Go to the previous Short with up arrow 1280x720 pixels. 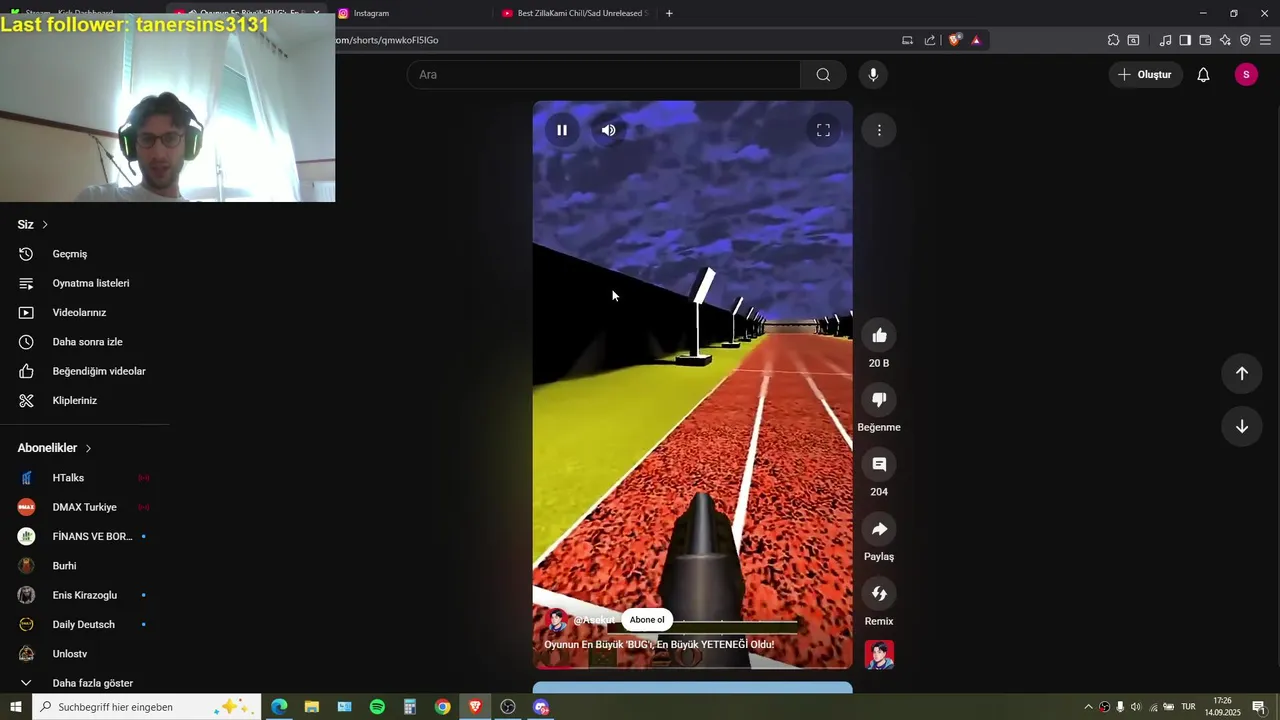point(1241,373)
